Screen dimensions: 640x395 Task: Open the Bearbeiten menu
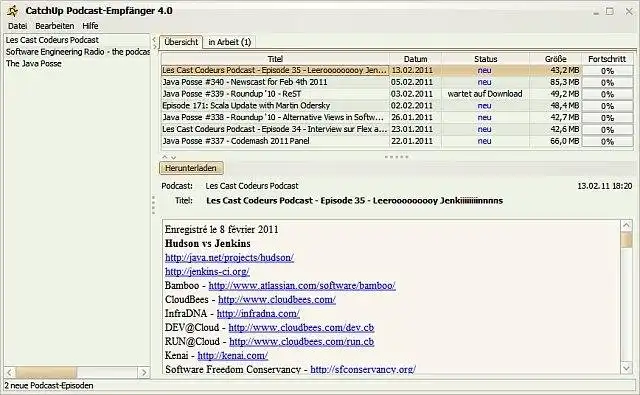click(x=55, y=26)
